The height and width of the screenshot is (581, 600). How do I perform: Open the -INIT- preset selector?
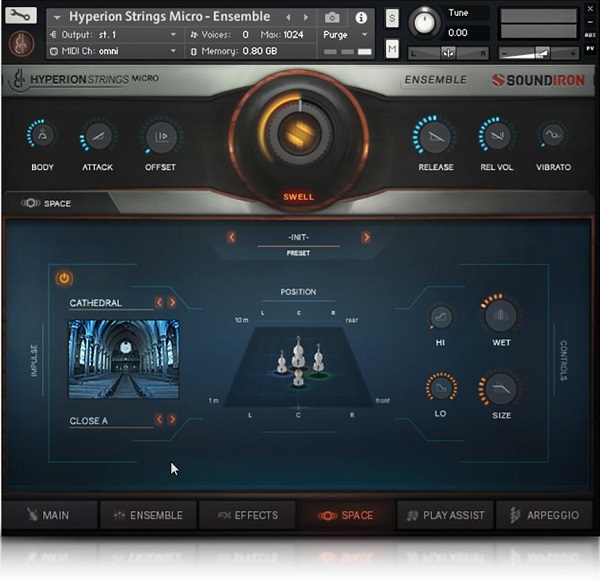click(x=298, y=238)
